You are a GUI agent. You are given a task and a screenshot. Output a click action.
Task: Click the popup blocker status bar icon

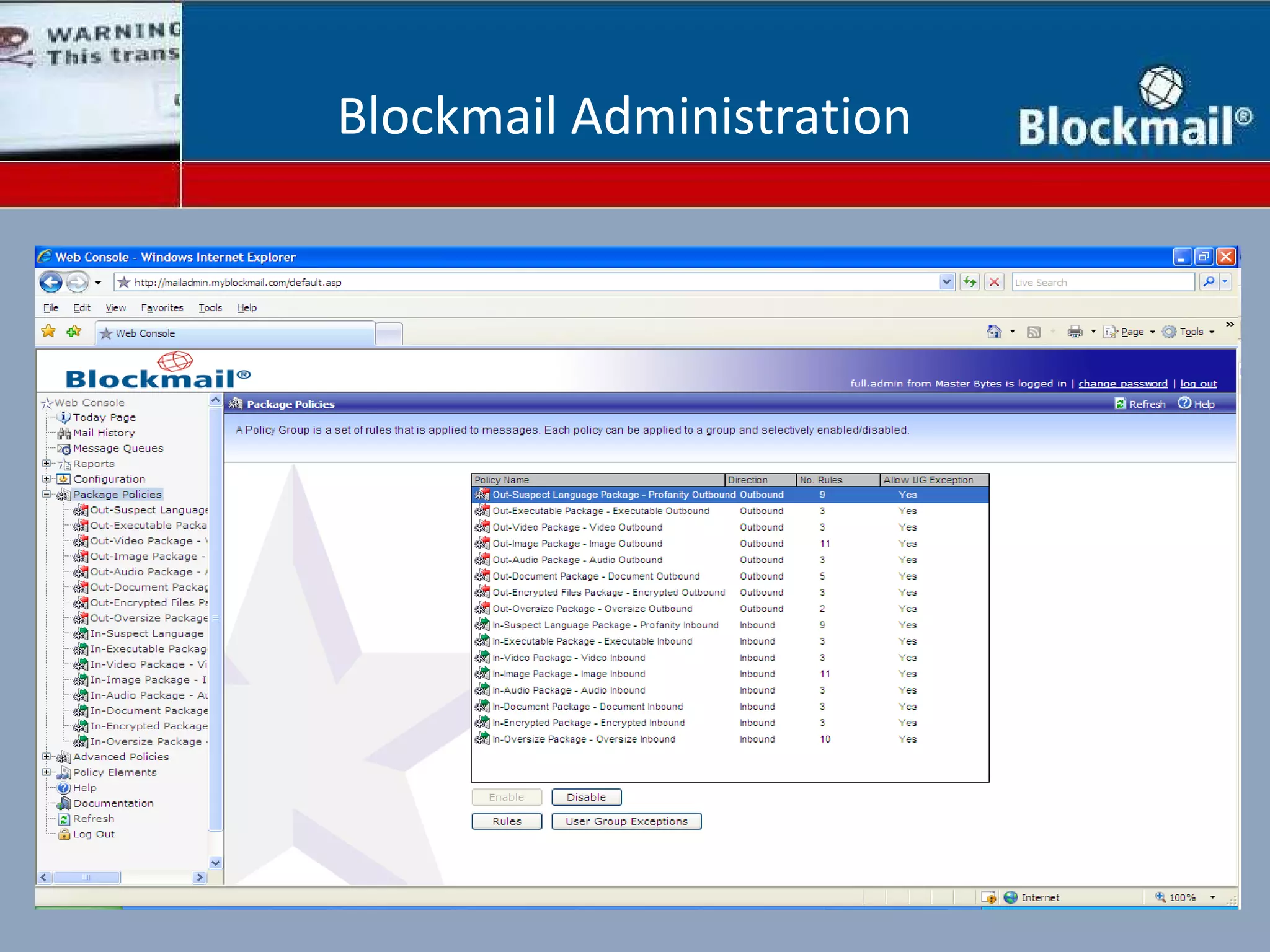point(988,897)
